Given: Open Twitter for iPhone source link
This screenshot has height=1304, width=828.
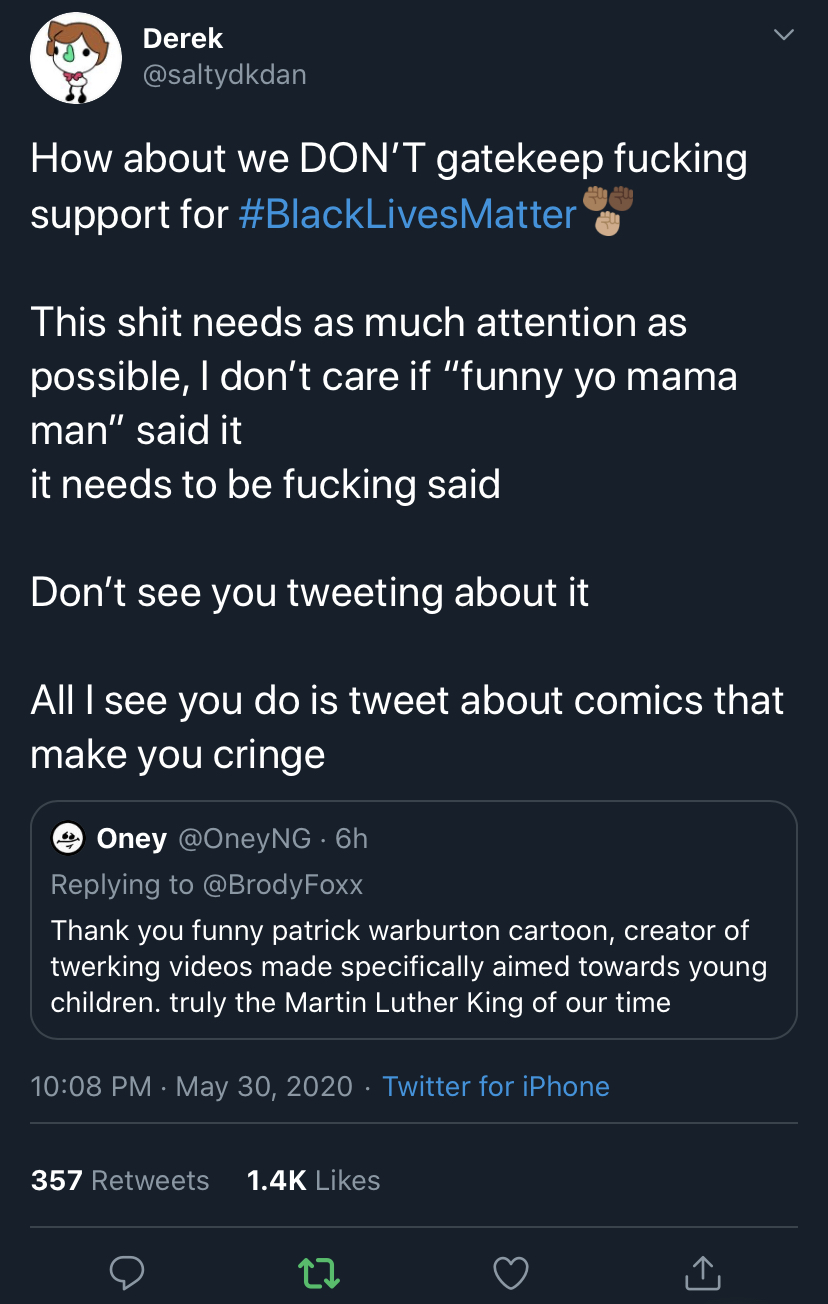Looking at the screenshot, I should tap(496, 1086).
